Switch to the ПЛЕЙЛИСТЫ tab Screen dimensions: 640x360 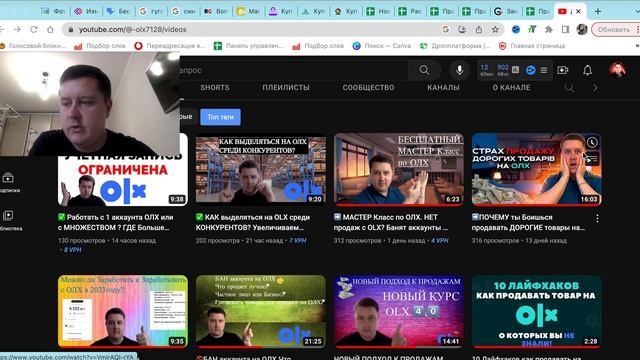286,87
